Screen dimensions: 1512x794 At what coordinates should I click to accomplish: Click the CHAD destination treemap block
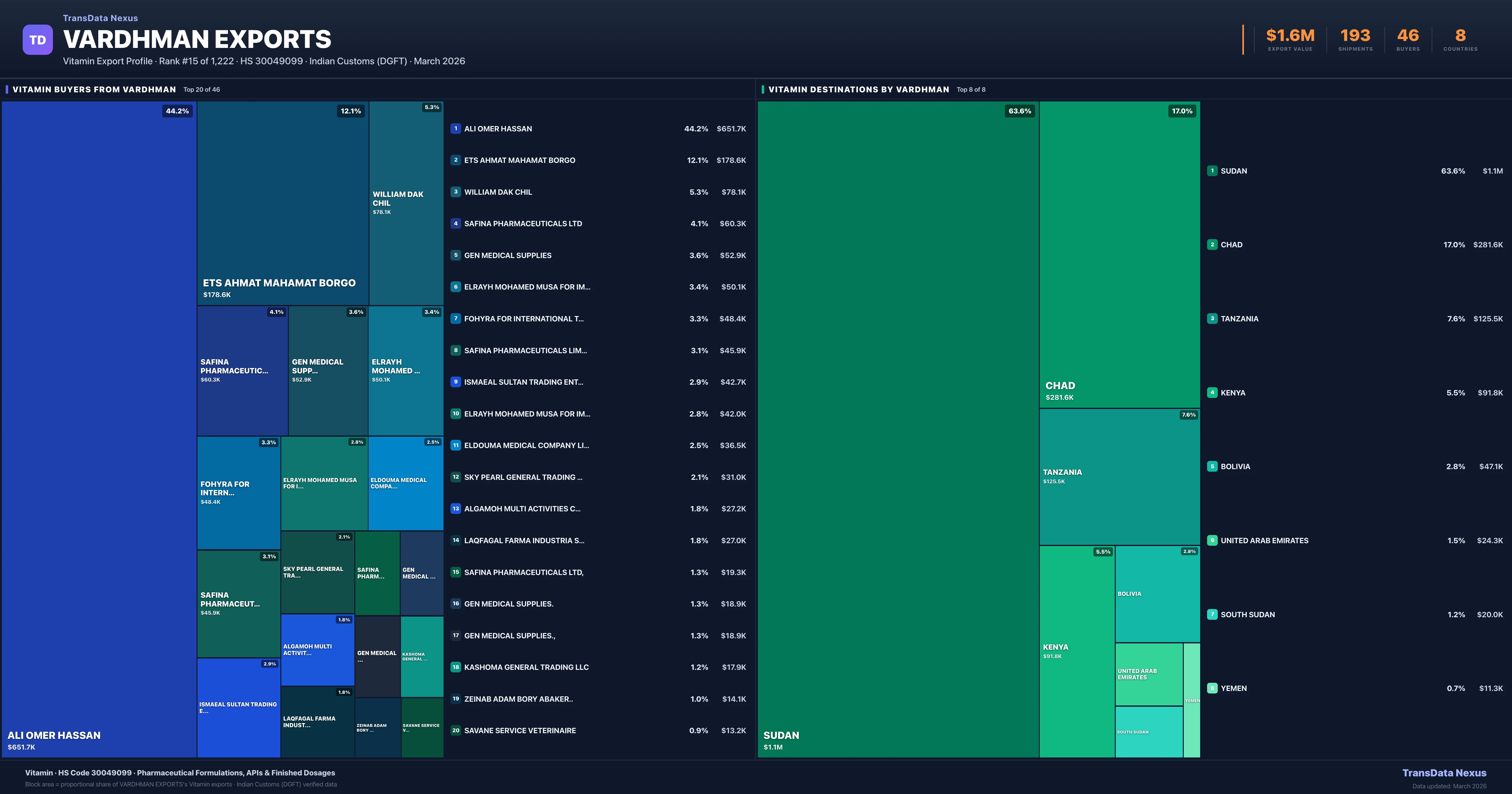point(1119,254)
